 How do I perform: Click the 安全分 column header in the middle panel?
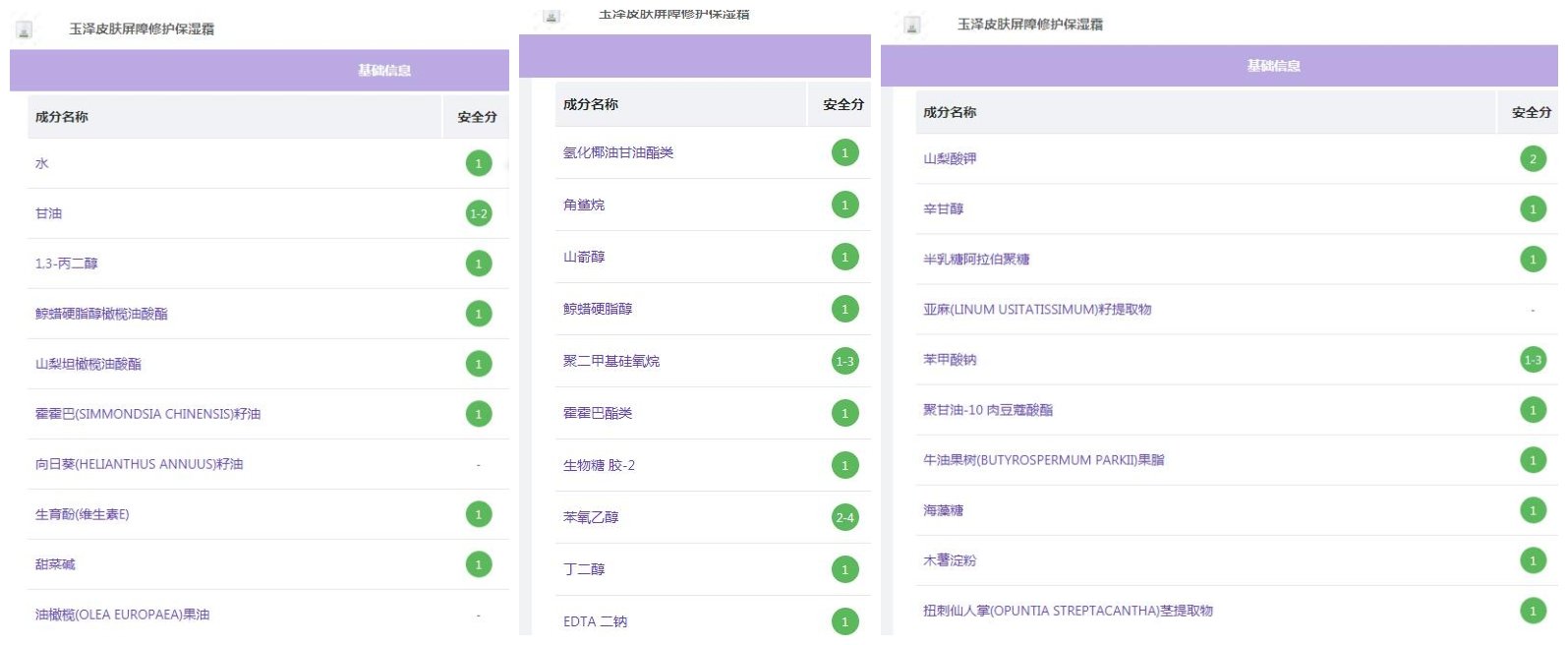point(842,104)
